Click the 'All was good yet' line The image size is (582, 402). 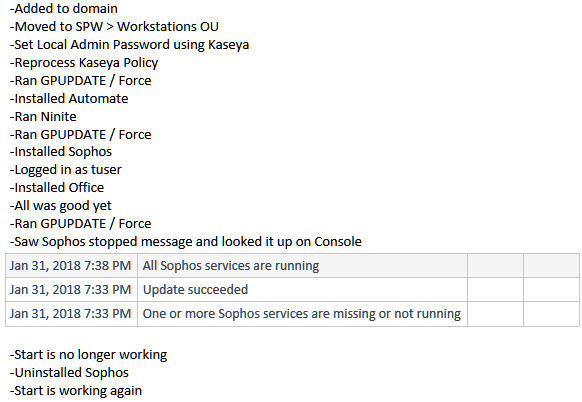[x=61, y=206]
